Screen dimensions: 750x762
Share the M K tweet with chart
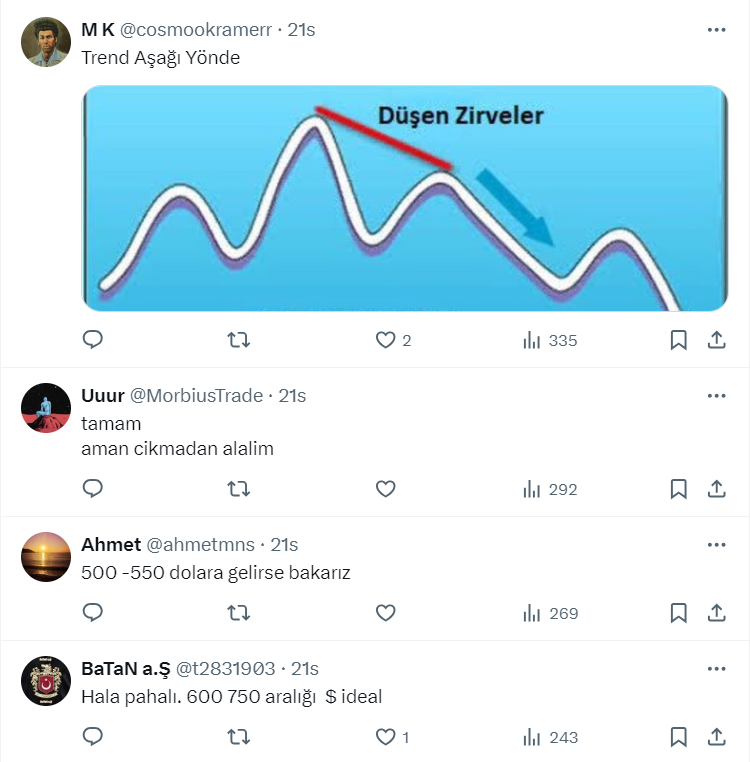point(716,340)
